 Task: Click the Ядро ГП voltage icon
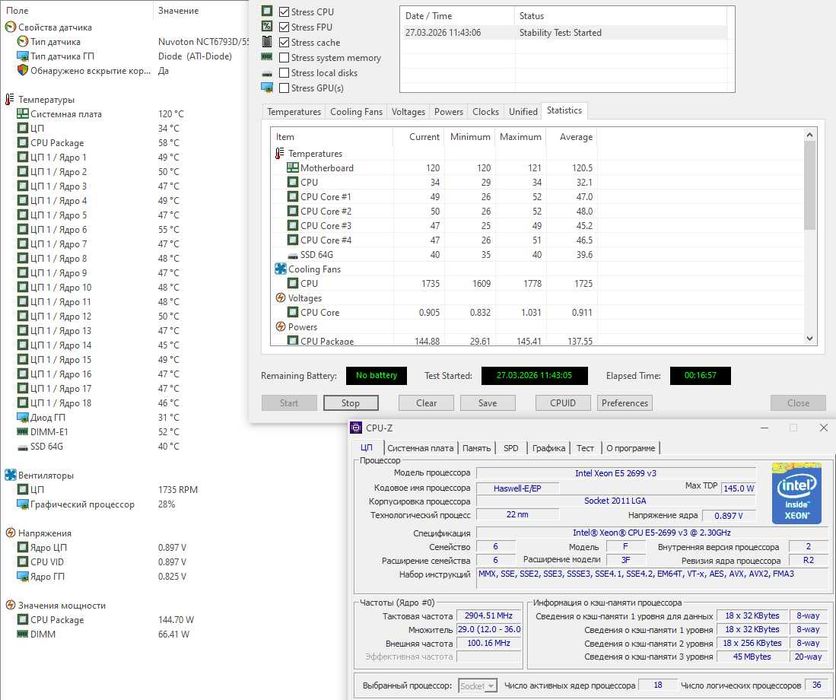tap(22, 576)
